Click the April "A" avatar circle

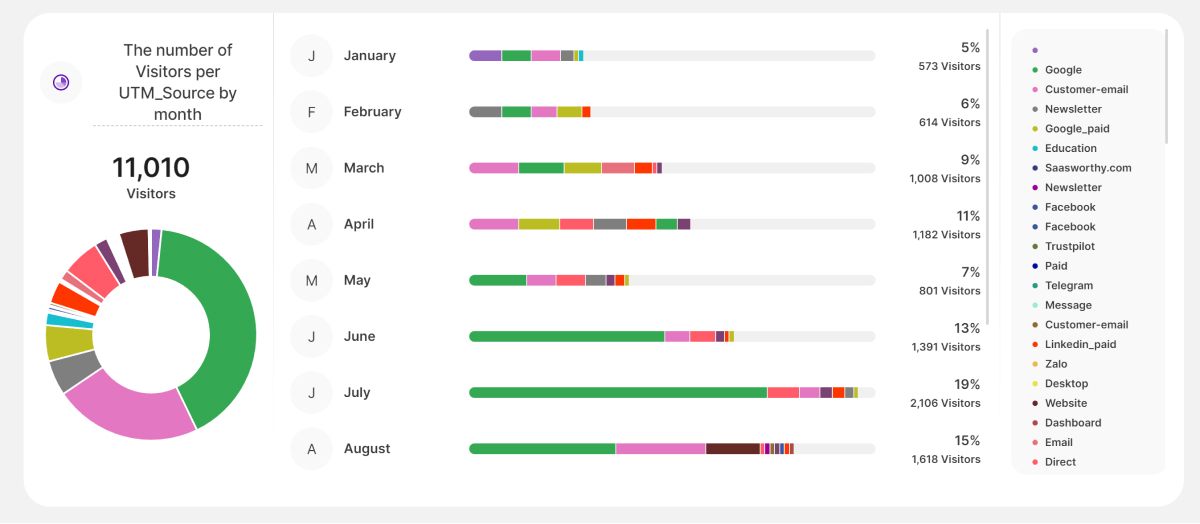click(311, 224)
